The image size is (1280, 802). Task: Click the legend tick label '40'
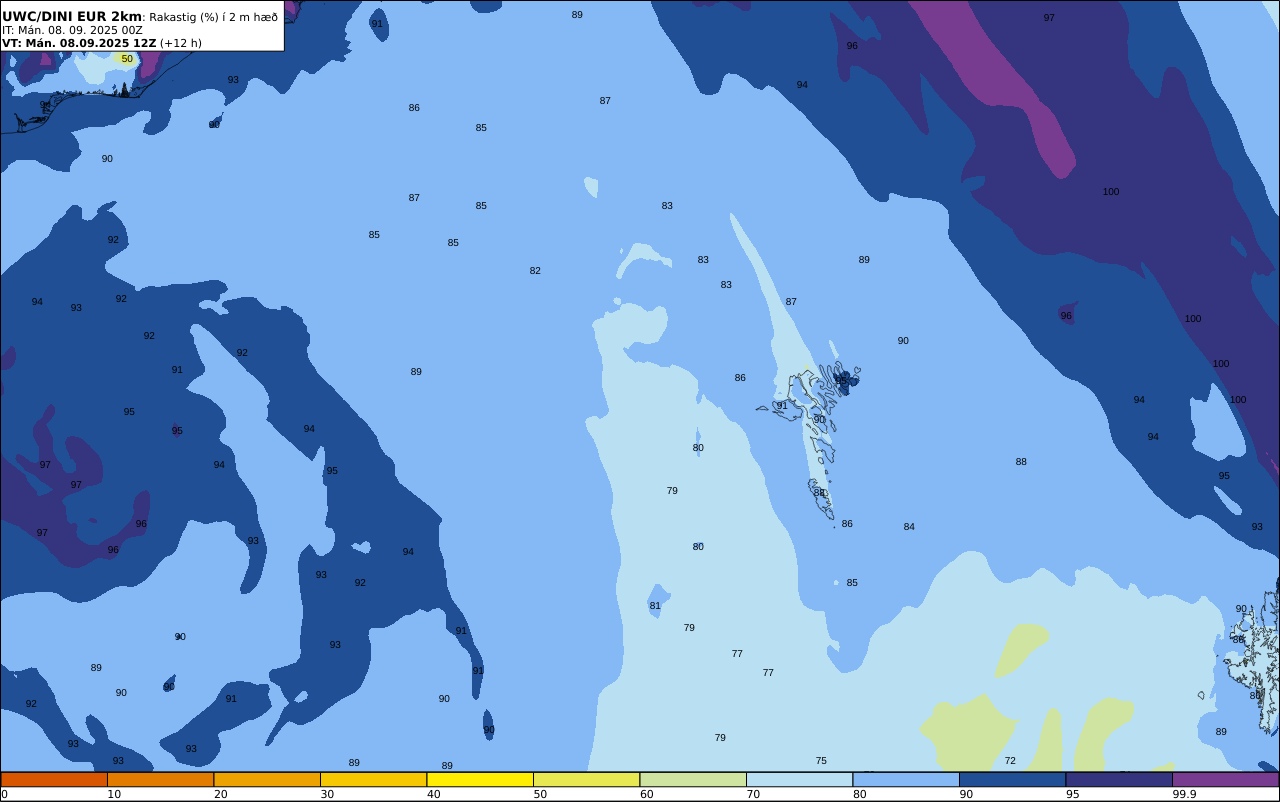pos(433,794)
